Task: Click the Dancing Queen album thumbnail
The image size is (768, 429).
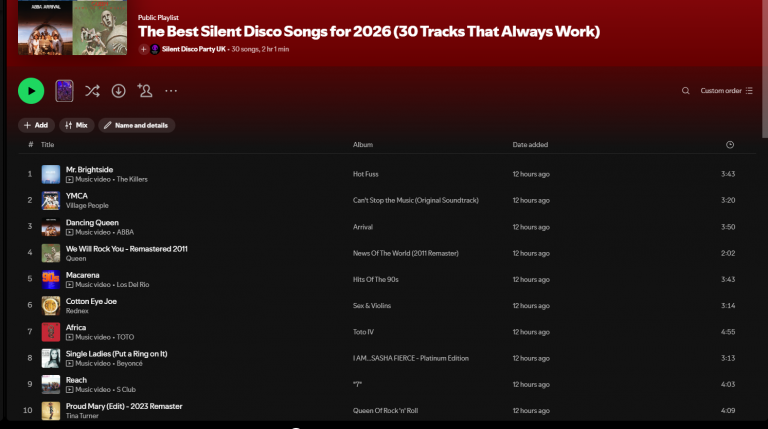Action: tap(51, 227)
